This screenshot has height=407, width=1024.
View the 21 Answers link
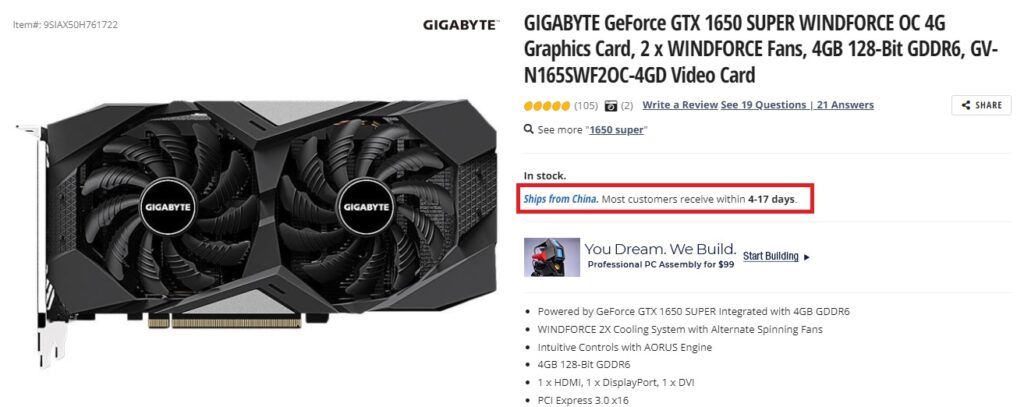coord(844,105)
